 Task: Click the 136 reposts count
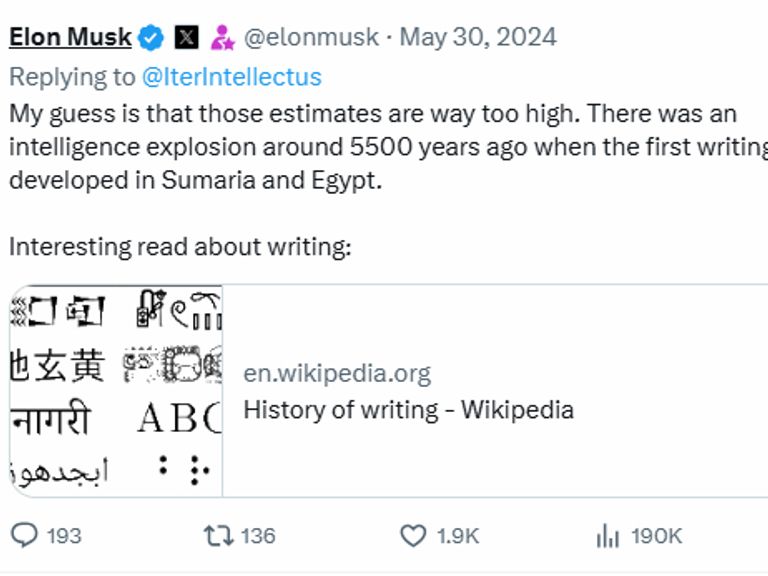pyautogui.click(x=258, y=536)
